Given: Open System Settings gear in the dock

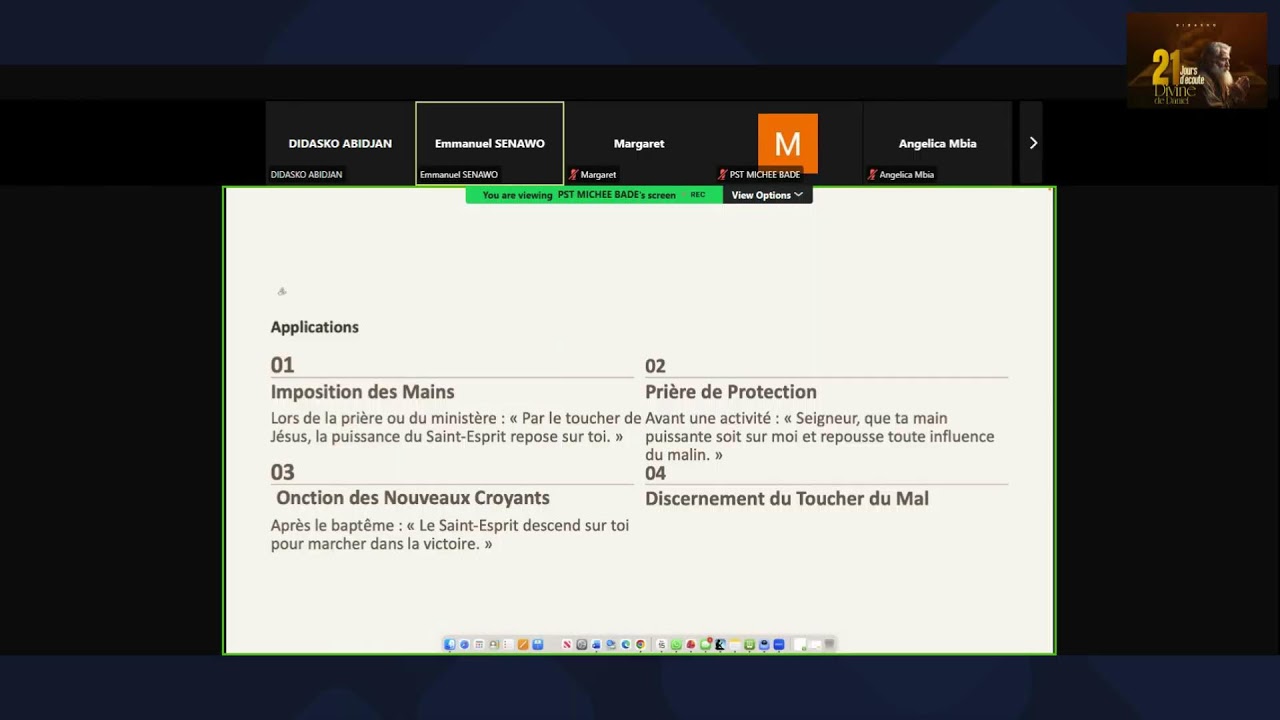Looking at the screenshot, I should point(582,645).
